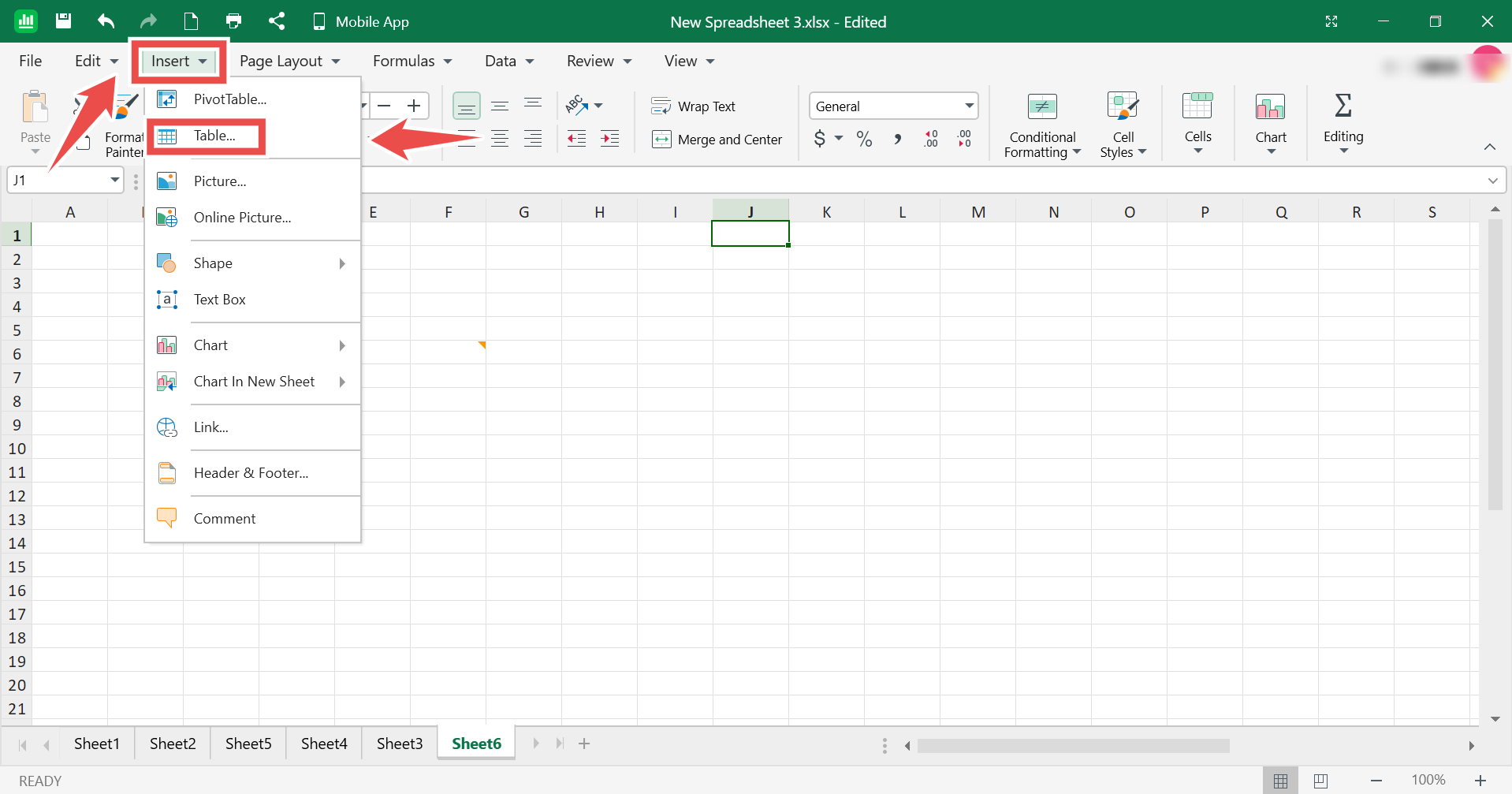Decrease font size minus button

385,106
